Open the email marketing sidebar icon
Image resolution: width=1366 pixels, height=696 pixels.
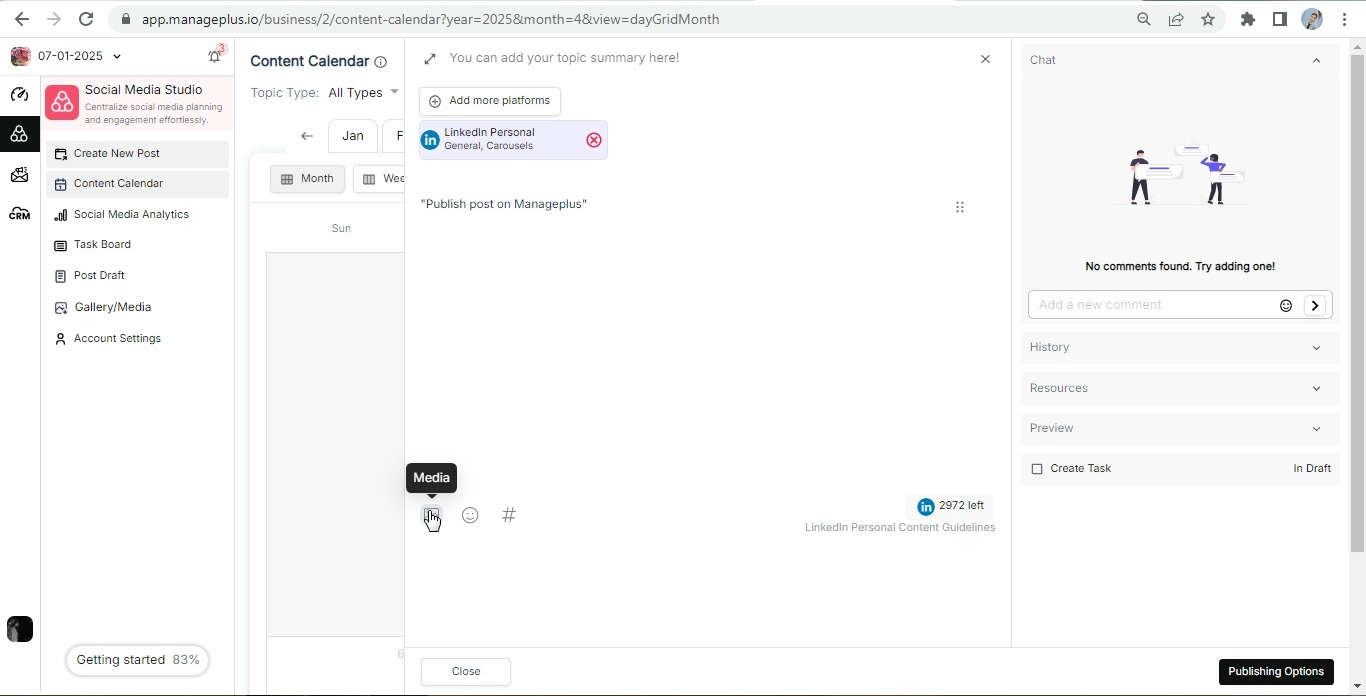tap(20, 175)
